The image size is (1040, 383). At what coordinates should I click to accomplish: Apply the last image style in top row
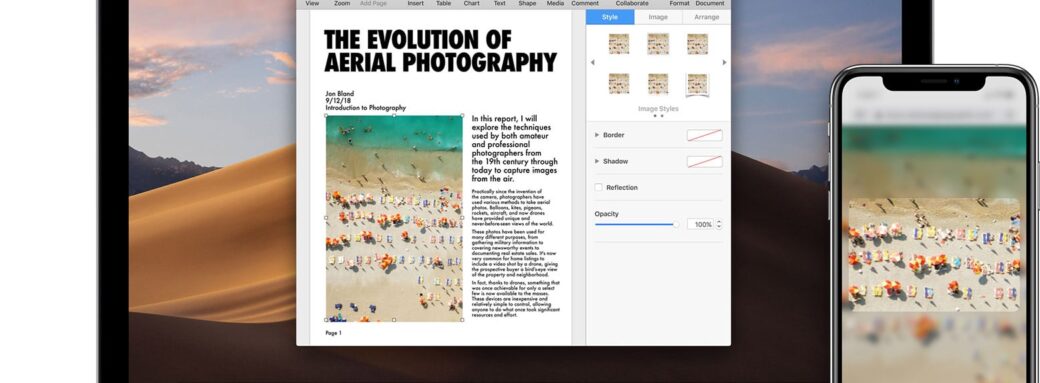point(697,44)
